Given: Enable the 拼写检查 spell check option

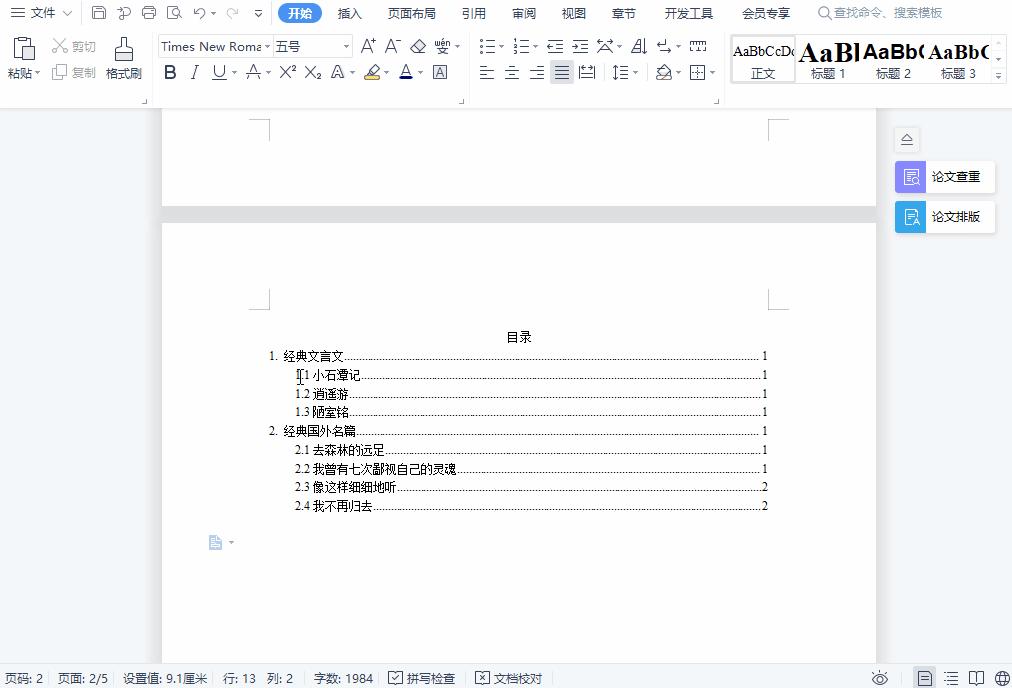Looking at the screenshot, I should 421,678.
